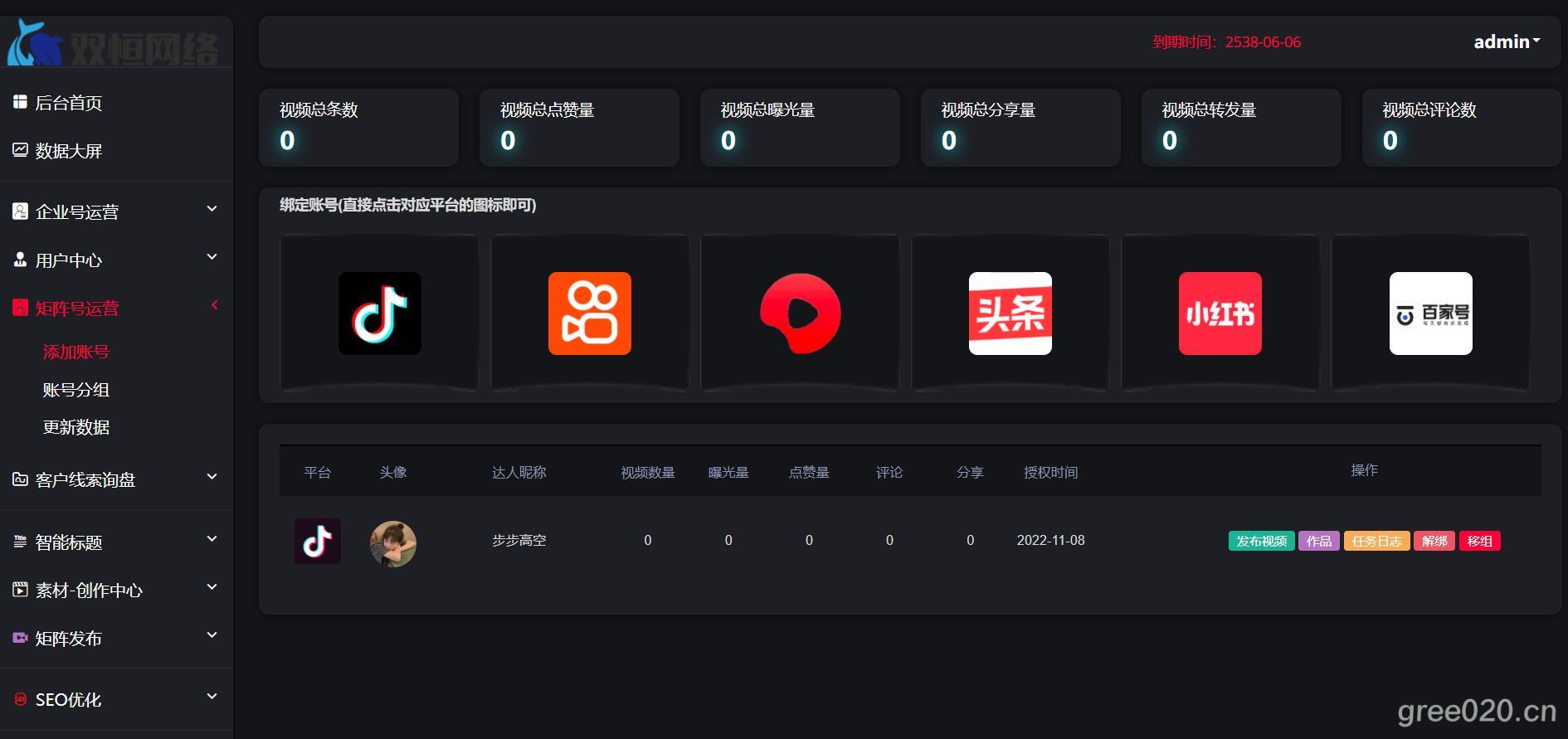The width and height of the screenshot is (1568, 739).
Task: Select the red Xigua Video platform icon
Action: coord(800,314)
